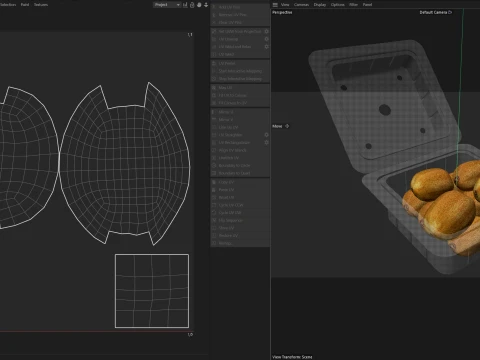
Task: Click the kiwi fruit pile in the viewport
Action: [443, 207]
